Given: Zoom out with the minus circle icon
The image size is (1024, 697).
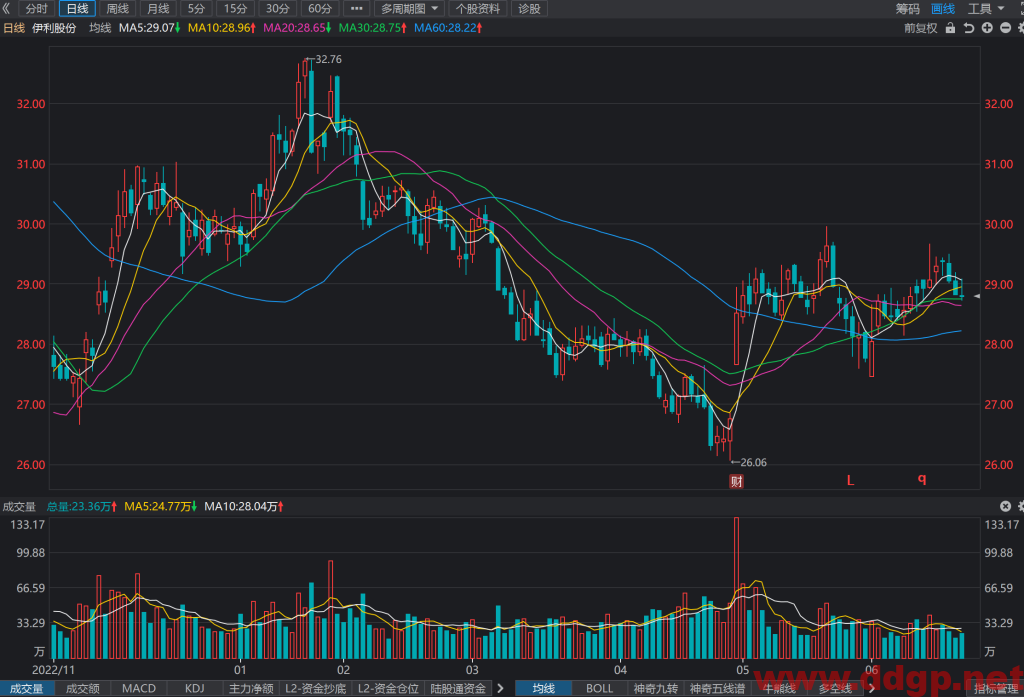Looking at the screenshot, I should 1006,28.
